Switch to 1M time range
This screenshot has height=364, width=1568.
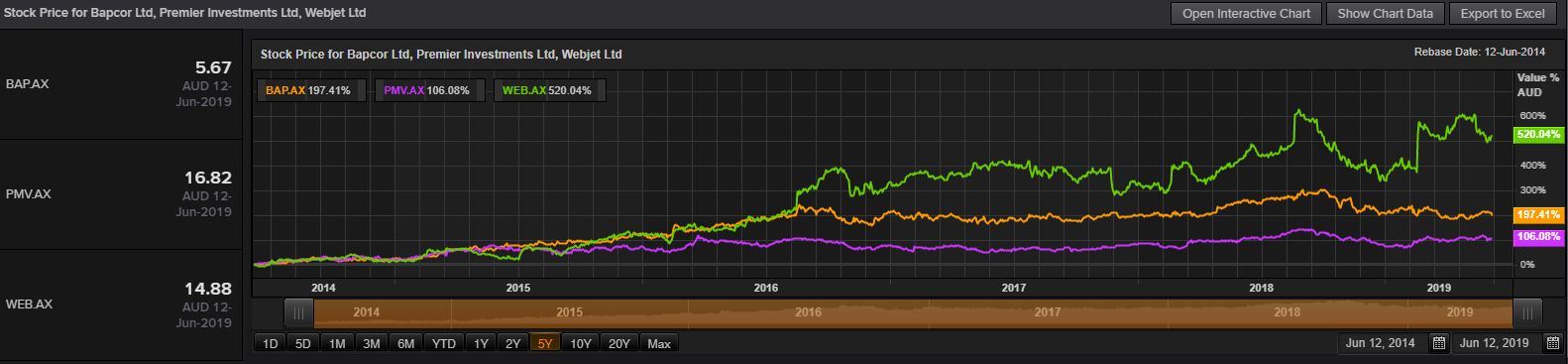[337, 343]
